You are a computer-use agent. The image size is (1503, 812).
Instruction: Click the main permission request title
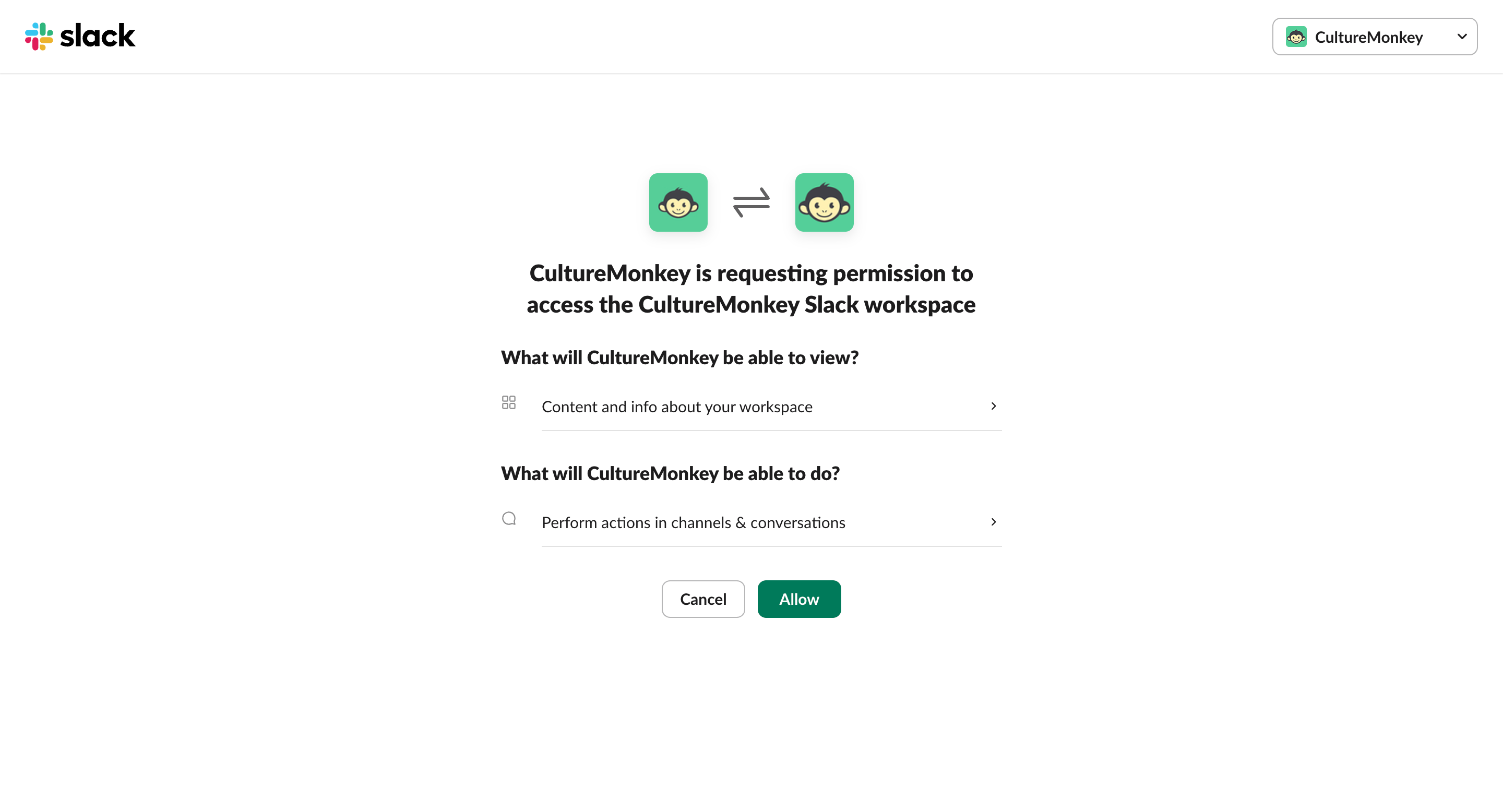[x=751, y=289]
